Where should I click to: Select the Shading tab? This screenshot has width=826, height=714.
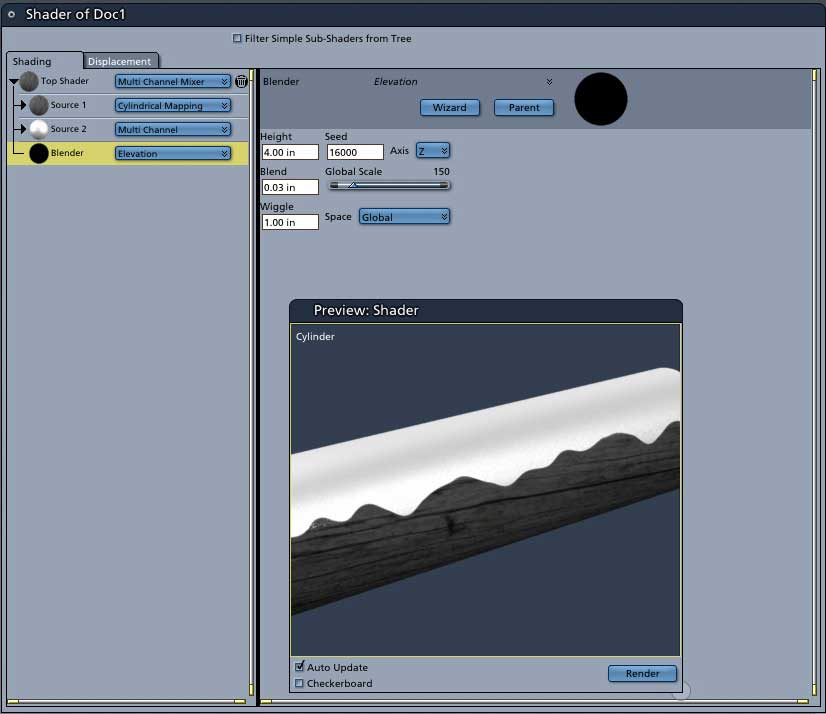coord(32,61)
